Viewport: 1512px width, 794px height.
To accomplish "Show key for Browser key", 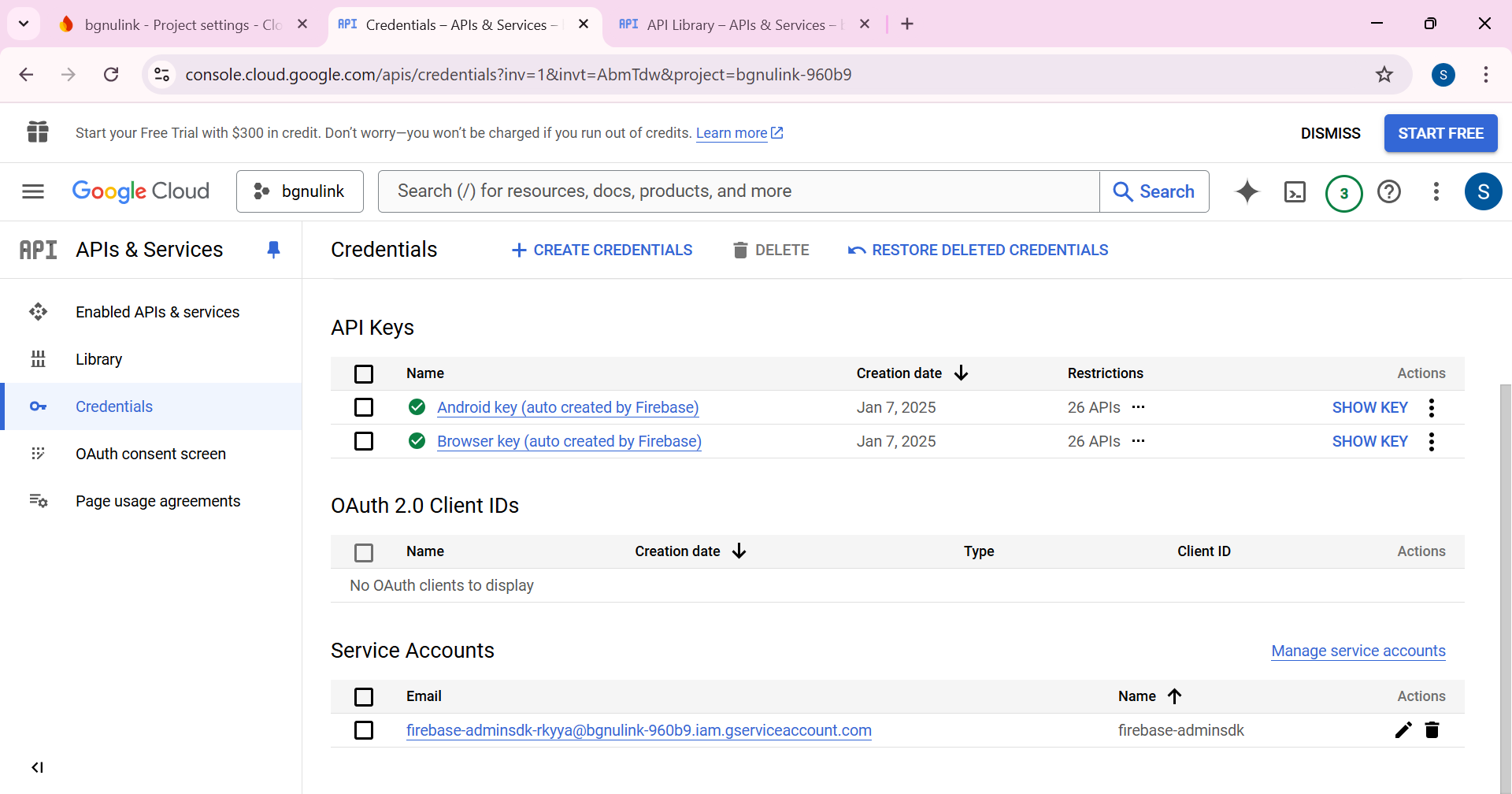I will (x=1369, y=441).
